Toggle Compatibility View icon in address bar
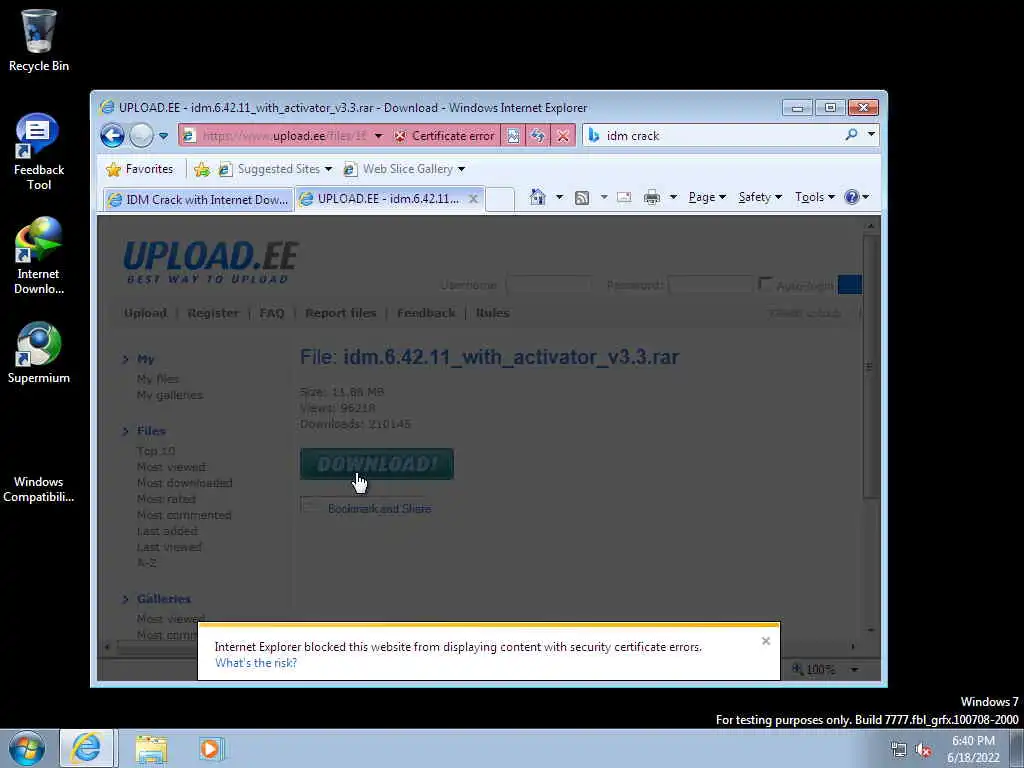Image resolution: width=1024 pixels, height=768 pixels. tap(513, 136)
